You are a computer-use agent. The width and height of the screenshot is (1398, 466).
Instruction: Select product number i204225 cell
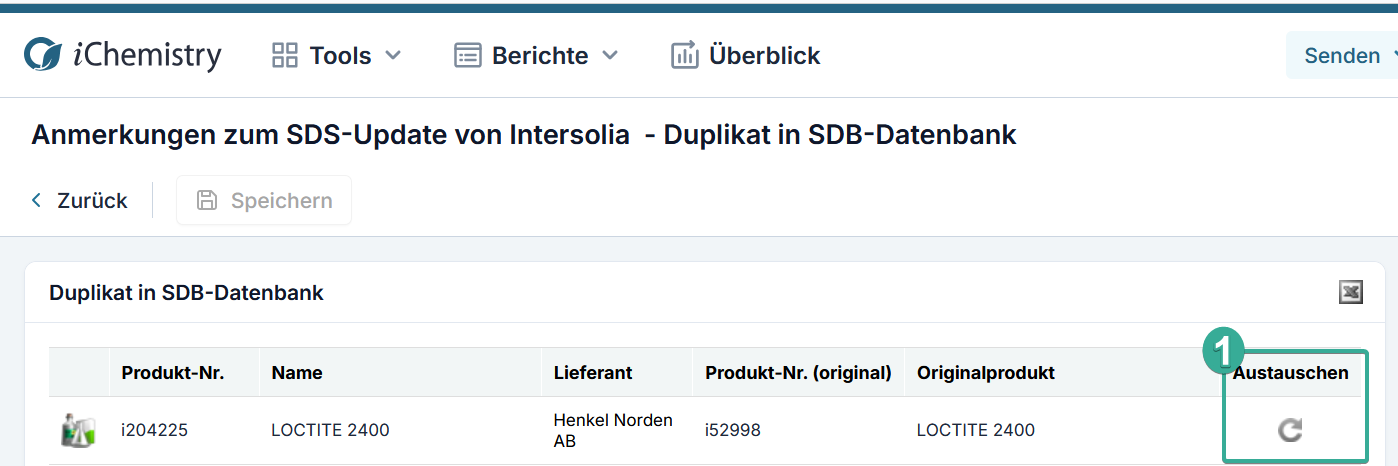155,430
